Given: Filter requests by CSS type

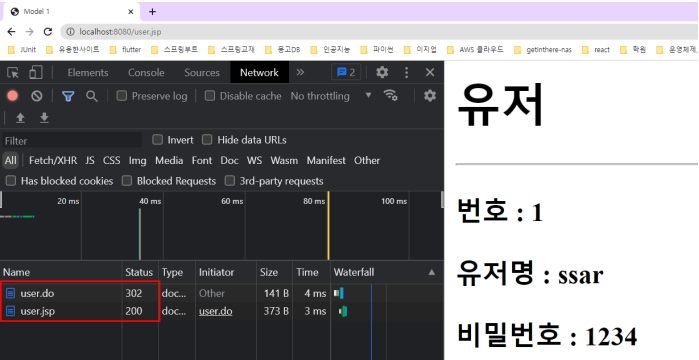Looking at the screenshot, I should tap(111, 160).
